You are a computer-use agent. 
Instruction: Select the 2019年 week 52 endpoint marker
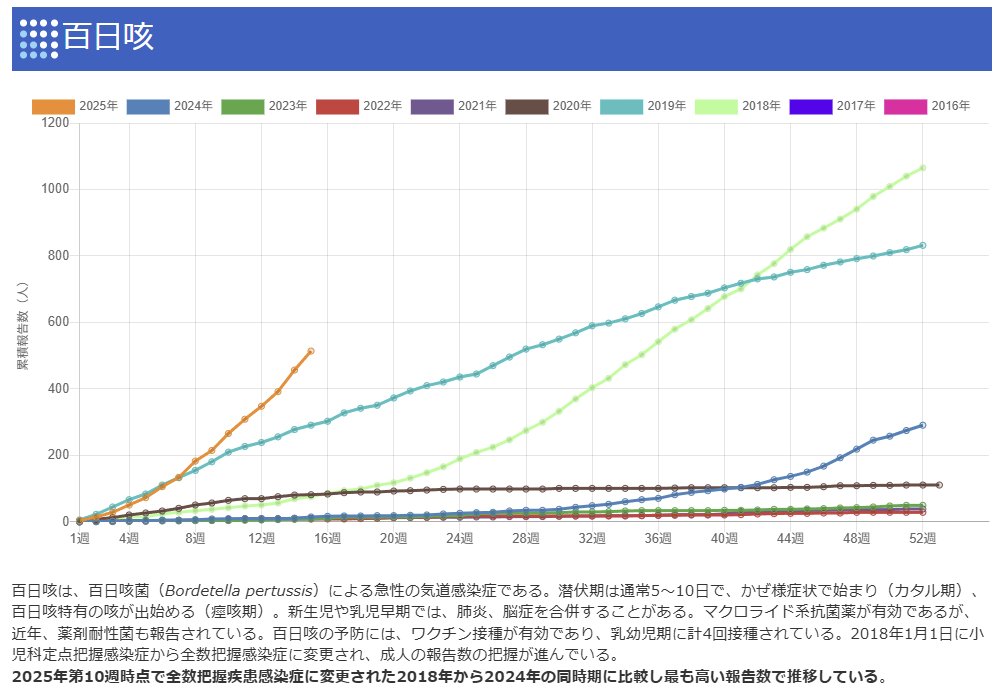922,245
